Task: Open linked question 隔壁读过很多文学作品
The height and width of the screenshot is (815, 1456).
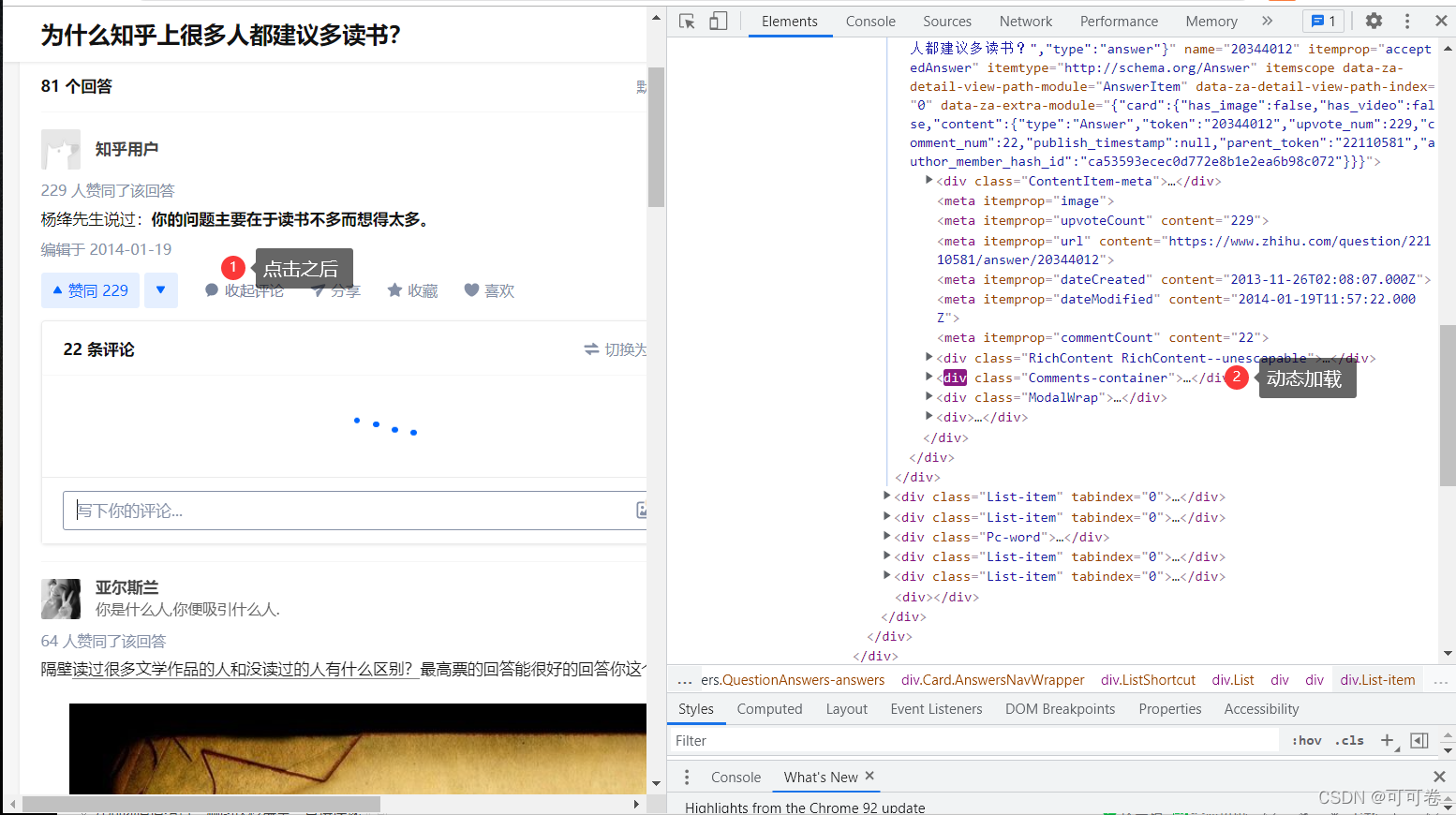Action: pyautogui.click(x=244, y=669)
